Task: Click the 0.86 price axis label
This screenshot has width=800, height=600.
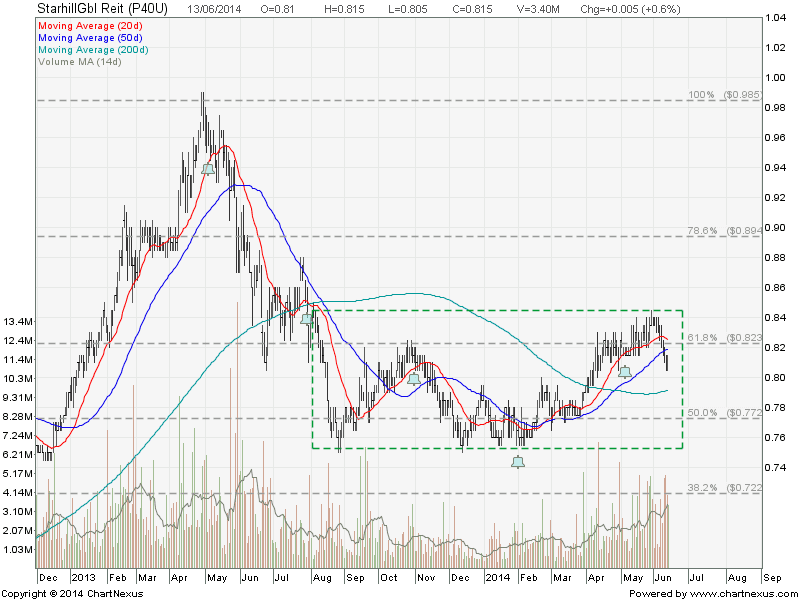Action: coord(775,288)
